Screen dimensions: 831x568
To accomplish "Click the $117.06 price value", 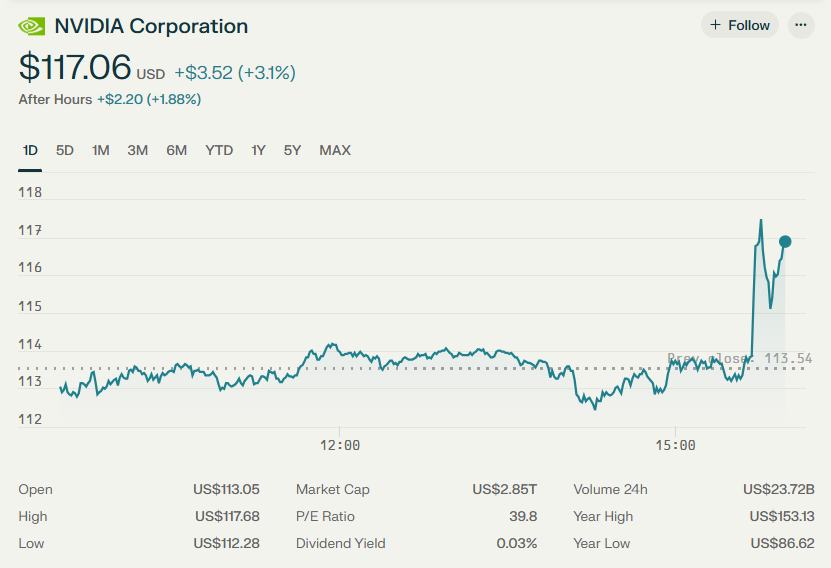I will (x=75, y=67).
